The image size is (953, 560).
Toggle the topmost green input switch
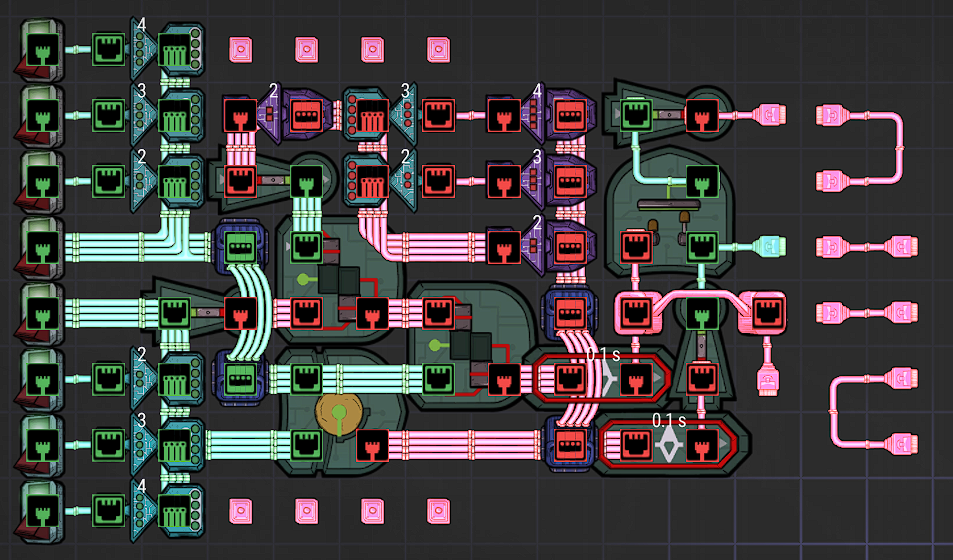coord(40,49)
